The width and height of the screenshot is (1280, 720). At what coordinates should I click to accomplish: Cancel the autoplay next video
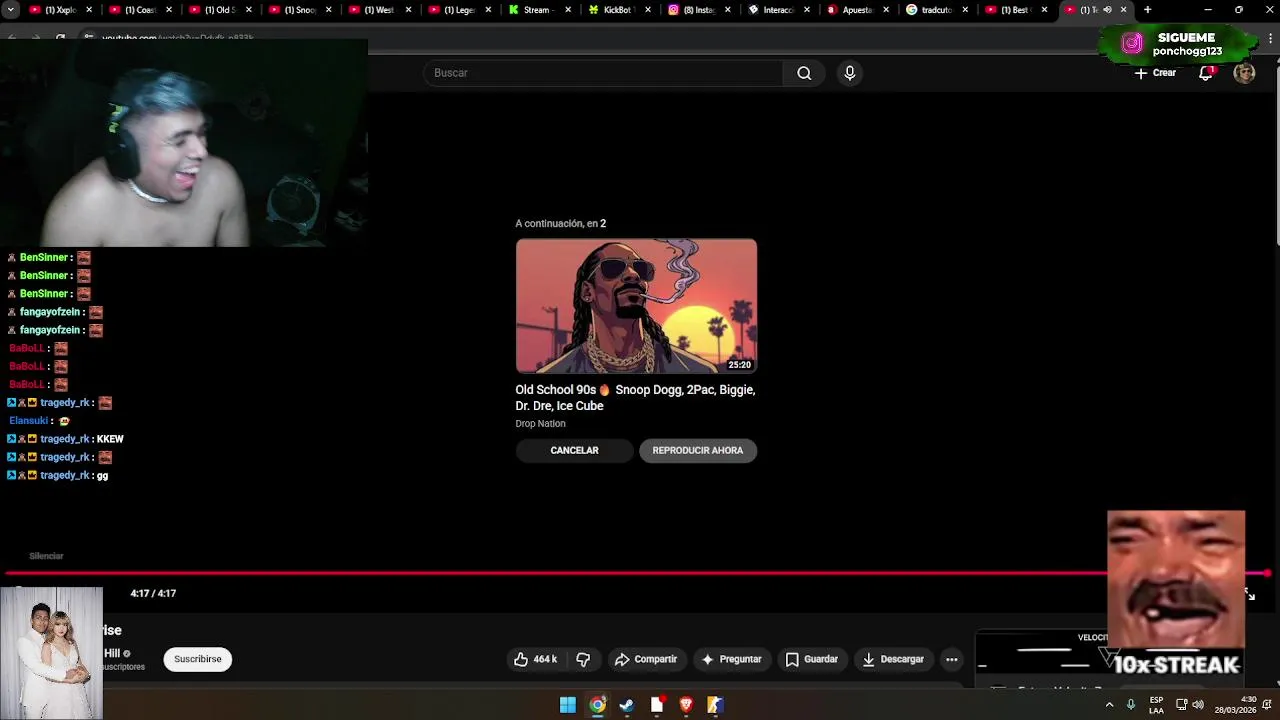coord(574,450)
